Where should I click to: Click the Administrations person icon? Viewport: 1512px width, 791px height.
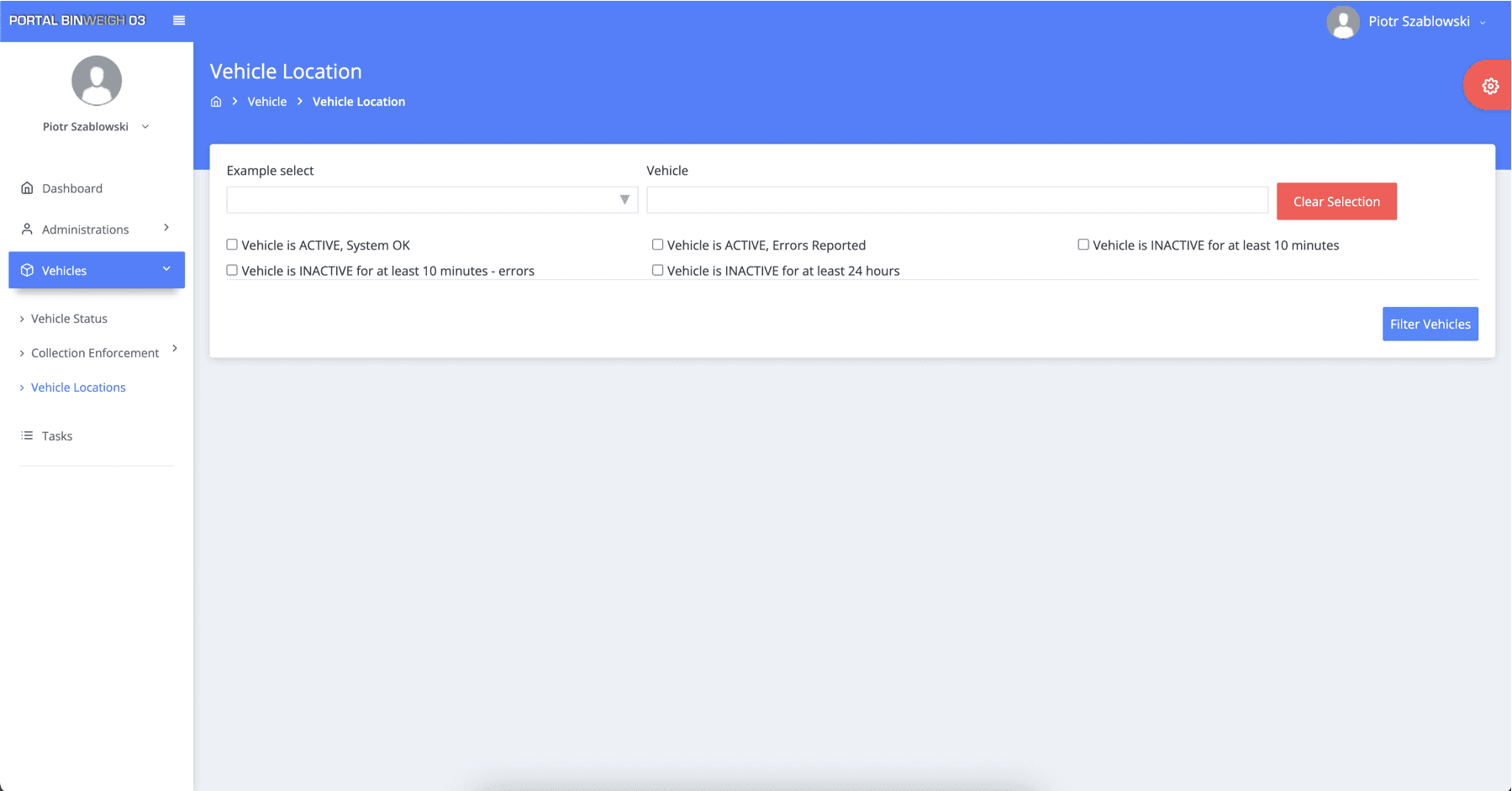pos(27,229)
